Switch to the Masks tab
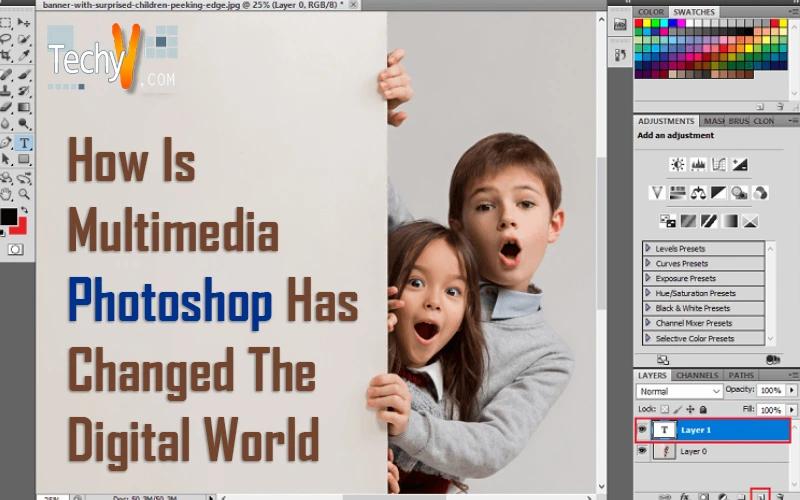This screenshot has height=500, width=800. (713, 121)
